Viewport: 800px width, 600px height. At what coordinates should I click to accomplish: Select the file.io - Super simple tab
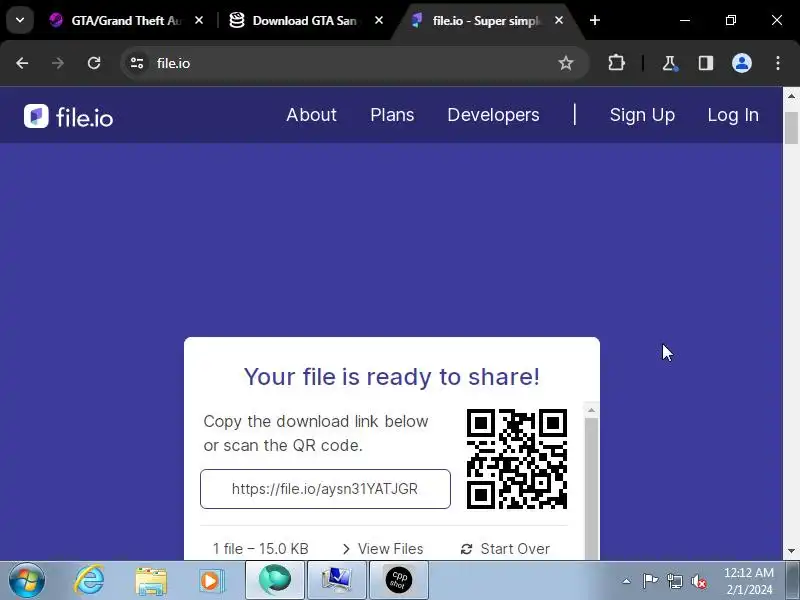point(480,20)
